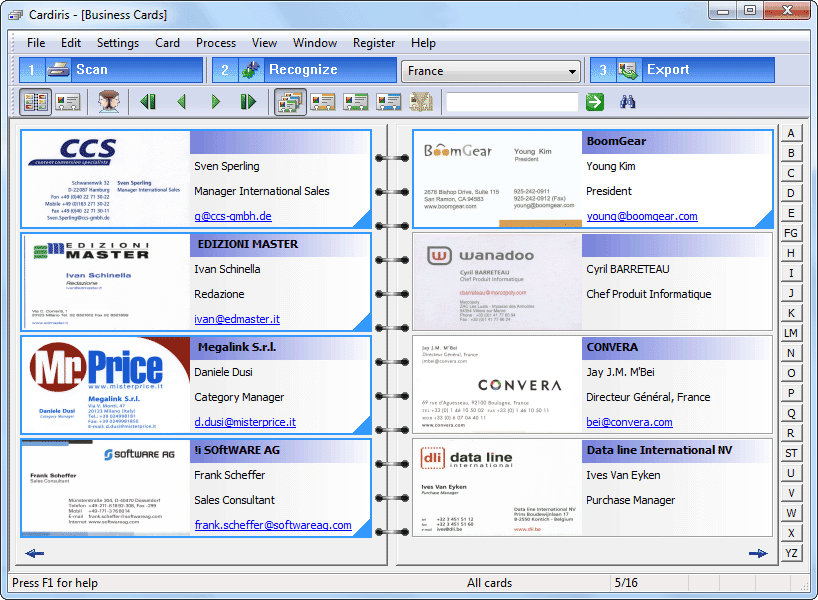818x600 pixels.
Task: Open the View menu
Action: (264, 43)
